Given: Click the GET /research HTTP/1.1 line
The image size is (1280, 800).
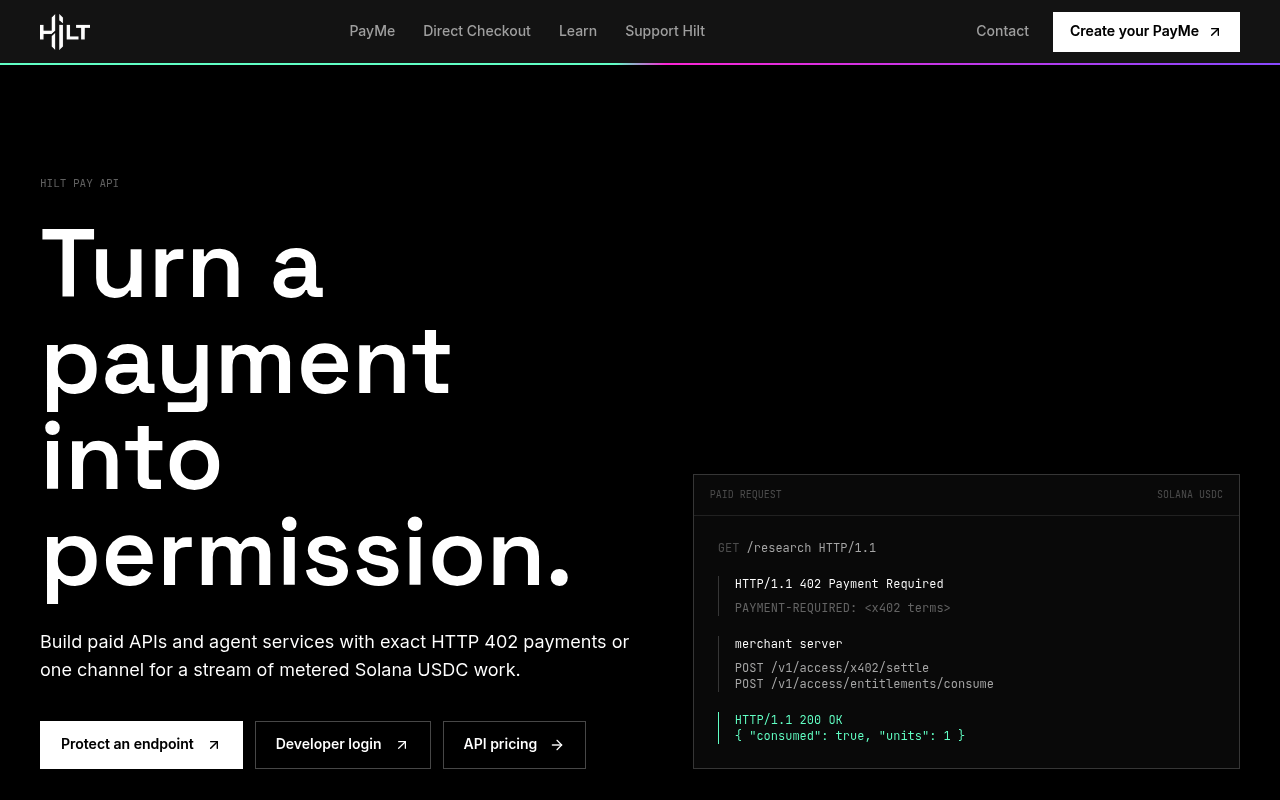Looking at the screenshot, I should coord(797,548).
